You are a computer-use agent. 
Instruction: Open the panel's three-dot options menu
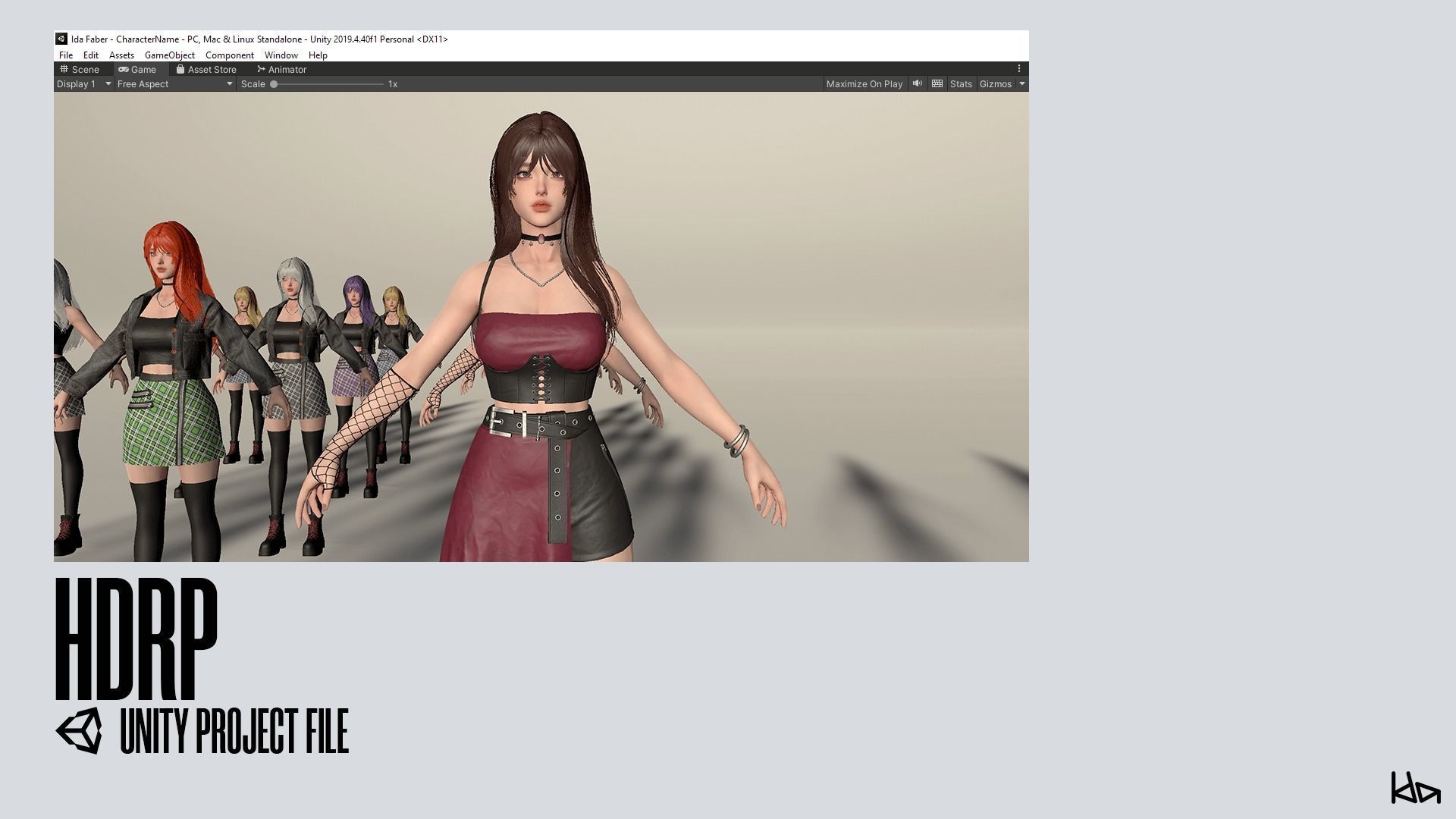click(x=1019, y=68)
